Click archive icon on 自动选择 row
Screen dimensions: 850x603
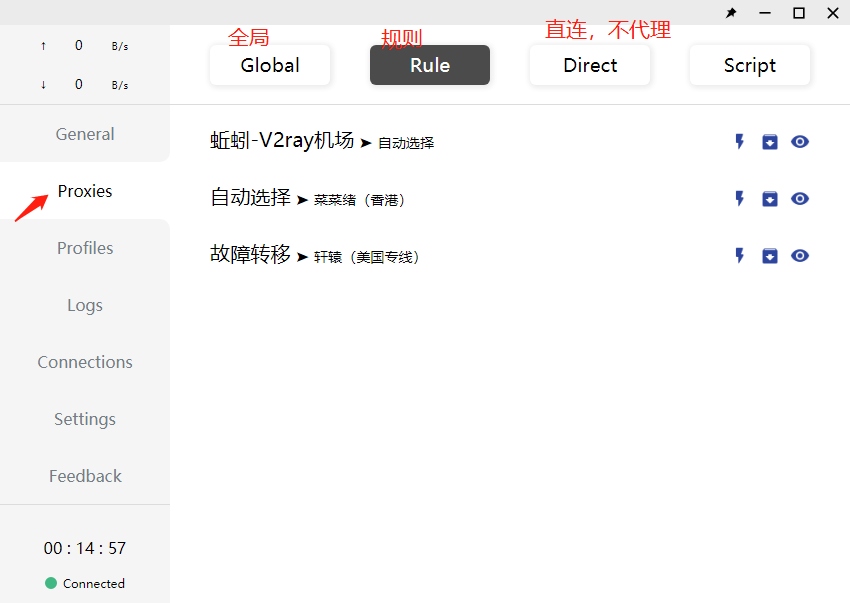(x=770, y=199)
